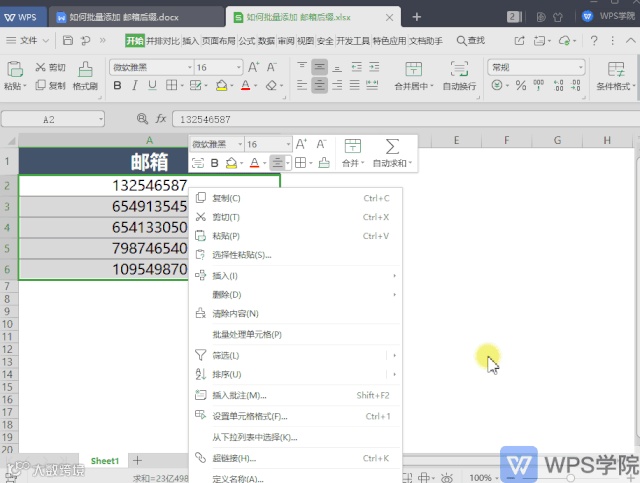The image size is (640, 483).
Task: Expand the Filter submenu arrow in context menu
Action: point(394,355)
